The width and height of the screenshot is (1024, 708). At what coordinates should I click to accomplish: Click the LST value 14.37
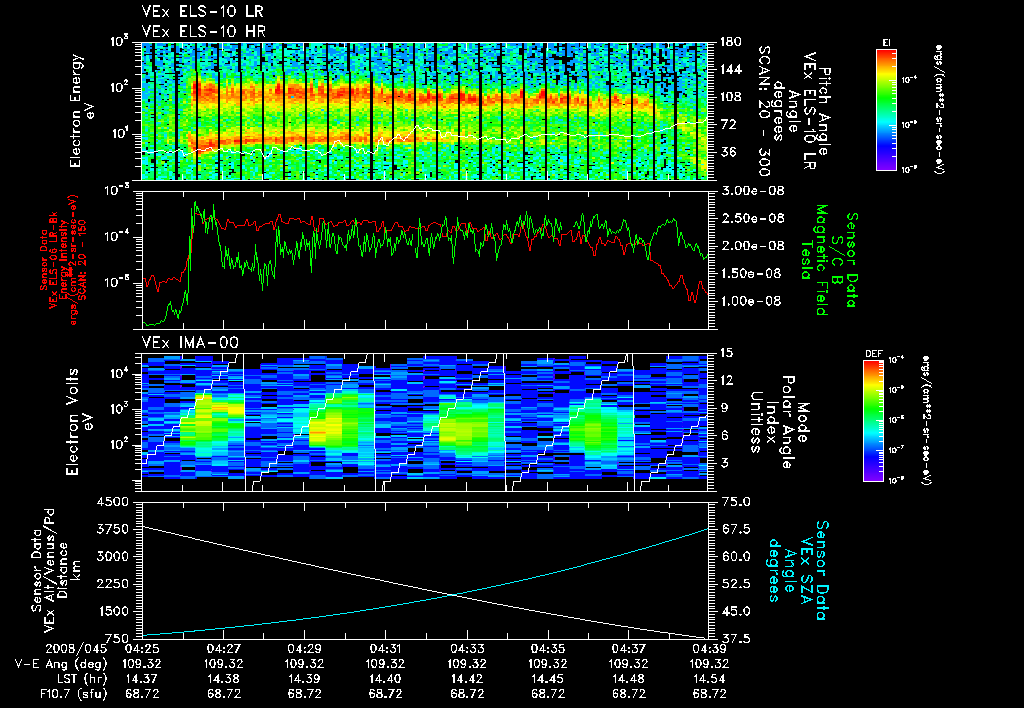142,679
